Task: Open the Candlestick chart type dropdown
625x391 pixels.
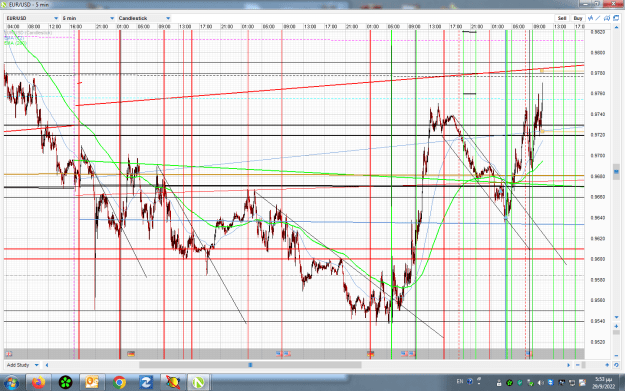Action: (144, 18)
